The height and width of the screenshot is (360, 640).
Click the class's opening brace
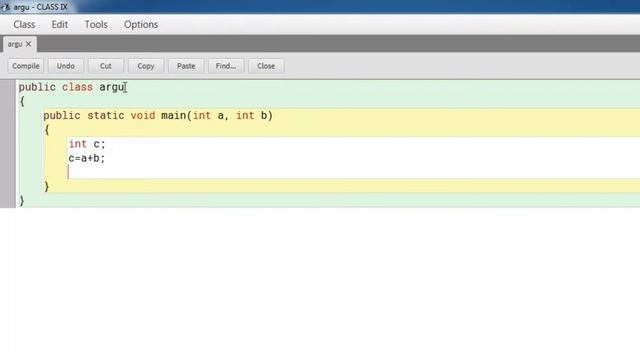click(22, 101)
